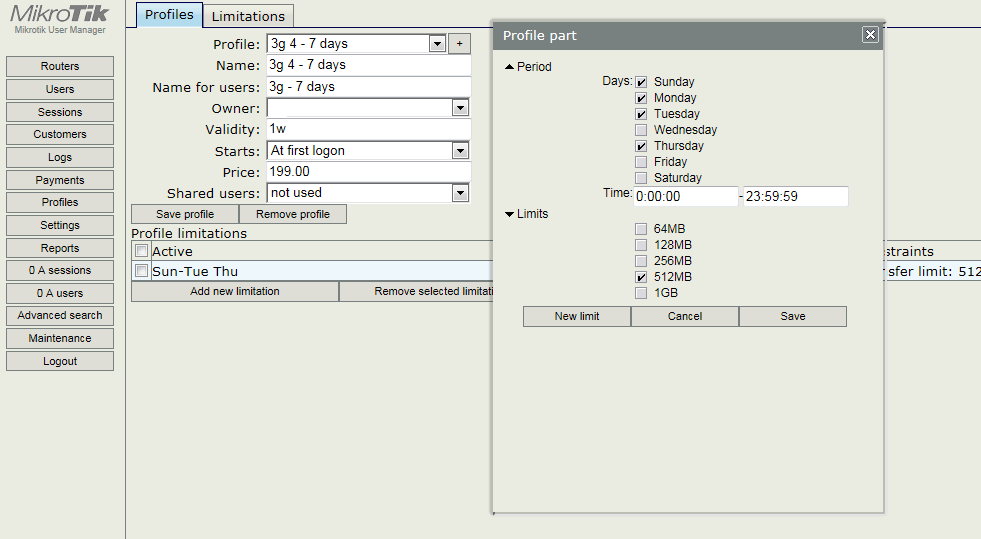Viewport: 981px width, 539px height.
Task: Click Remove selected limitations button
Action: point(416,291)
